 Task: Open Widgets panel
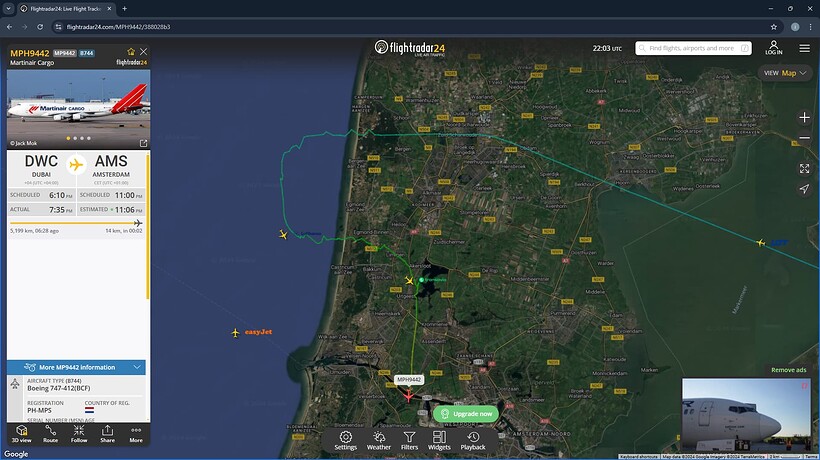439,440
